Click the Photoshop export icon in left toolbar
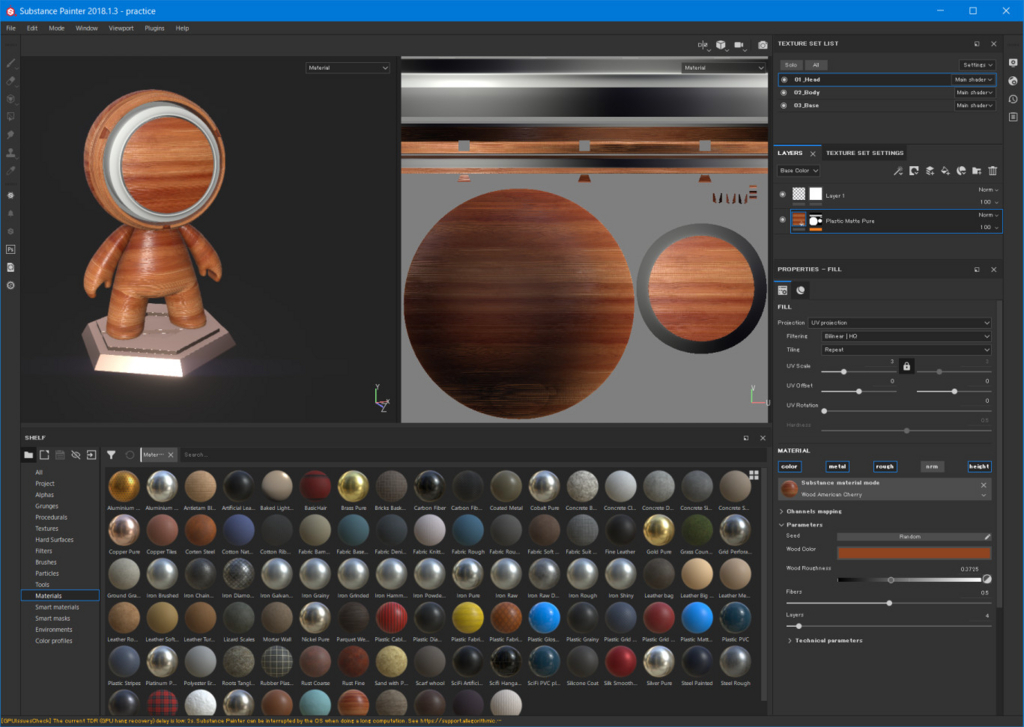 click(10, 250)
